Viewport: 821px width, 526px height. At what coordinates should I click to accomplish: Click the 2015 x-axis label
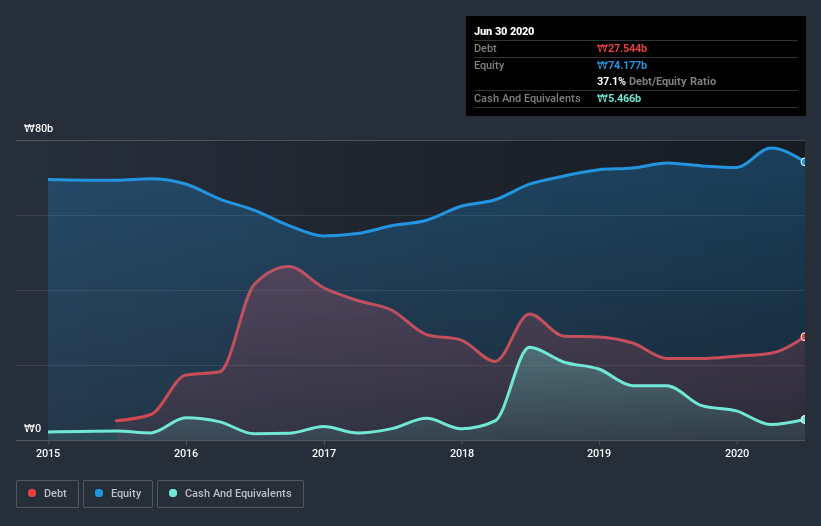[48, 453]
